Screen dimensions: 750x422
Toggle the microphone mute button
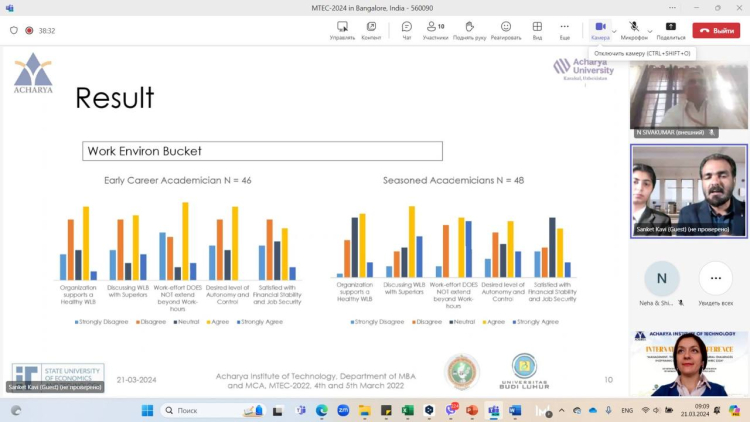[x=634, y=29]
